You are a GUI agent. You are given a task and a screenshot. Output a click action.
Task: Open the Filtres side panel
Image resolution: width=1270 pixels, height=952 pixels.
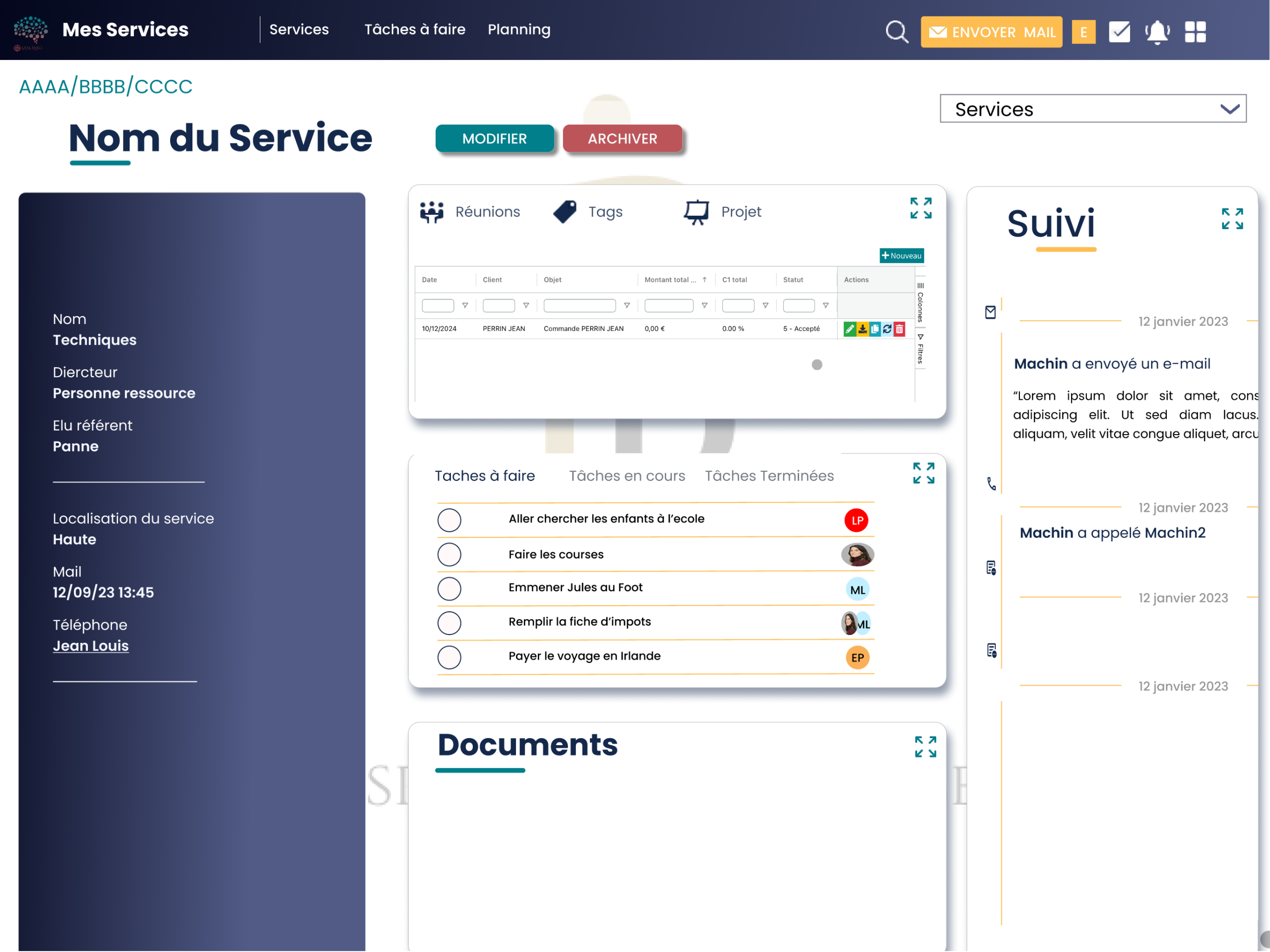coord(920,349)
